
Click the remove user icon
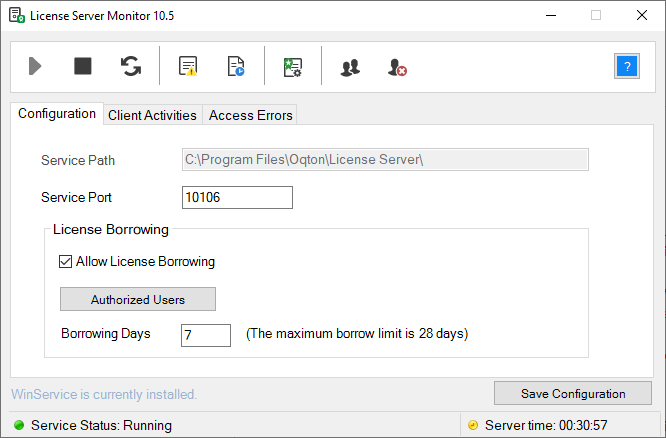(x=397, y=67)
